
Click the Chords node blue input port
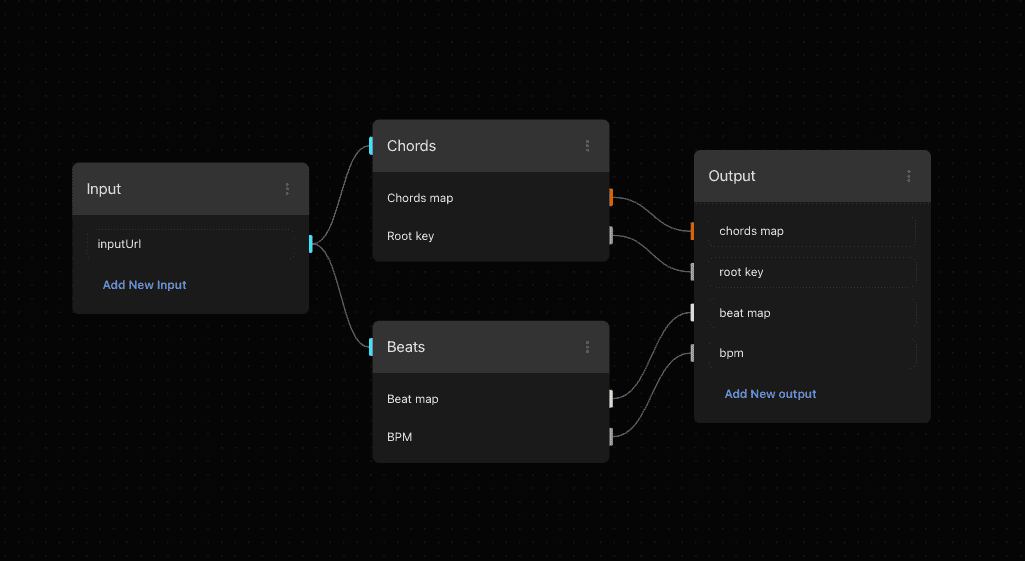pos(371,146)
